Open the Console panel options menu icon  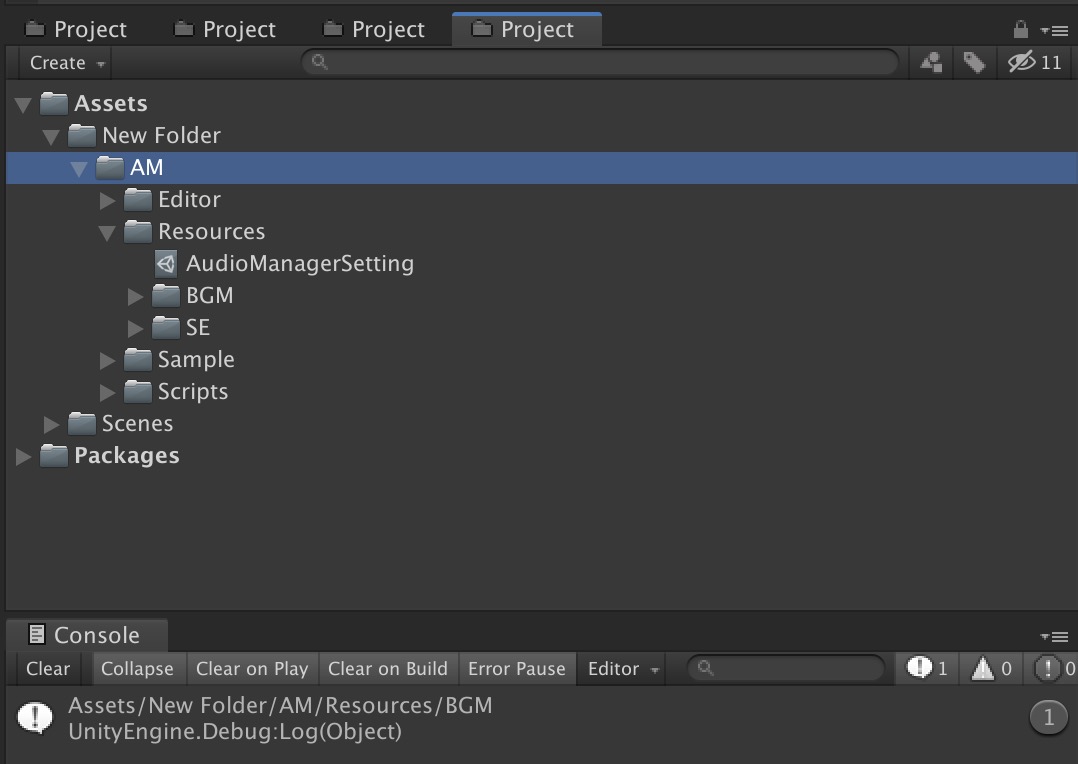click(x=1054, y=636)
